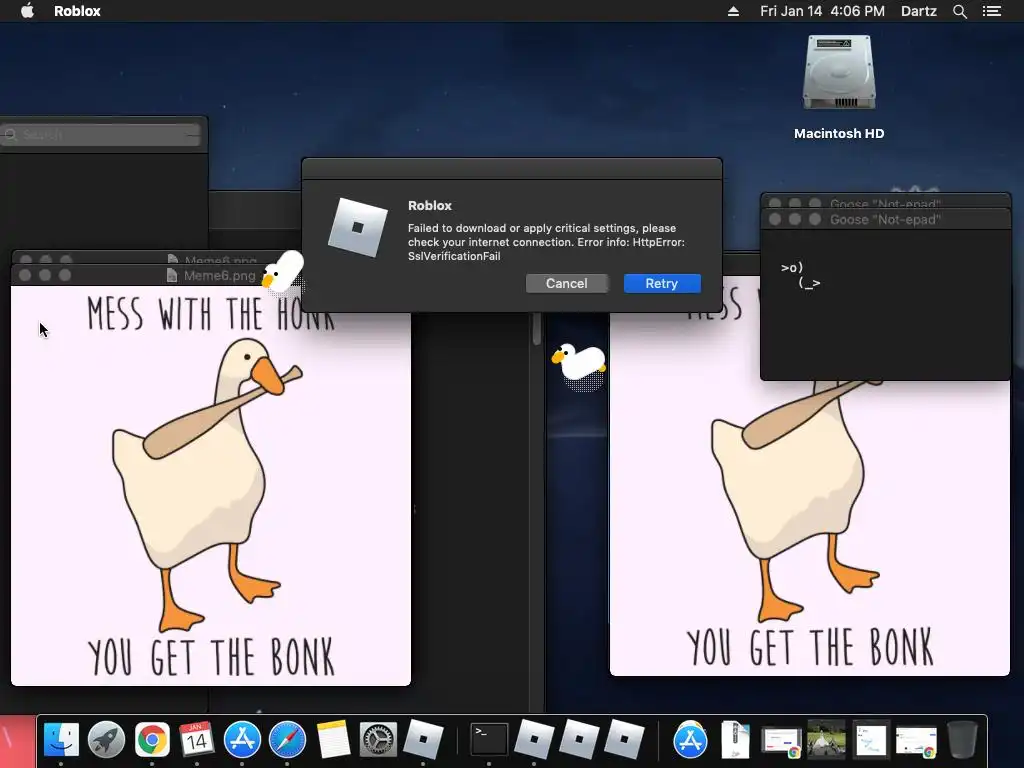Click the file icon beside front Meme6.png title
The image size is (1024, 768).
click(x=172, y=276)
